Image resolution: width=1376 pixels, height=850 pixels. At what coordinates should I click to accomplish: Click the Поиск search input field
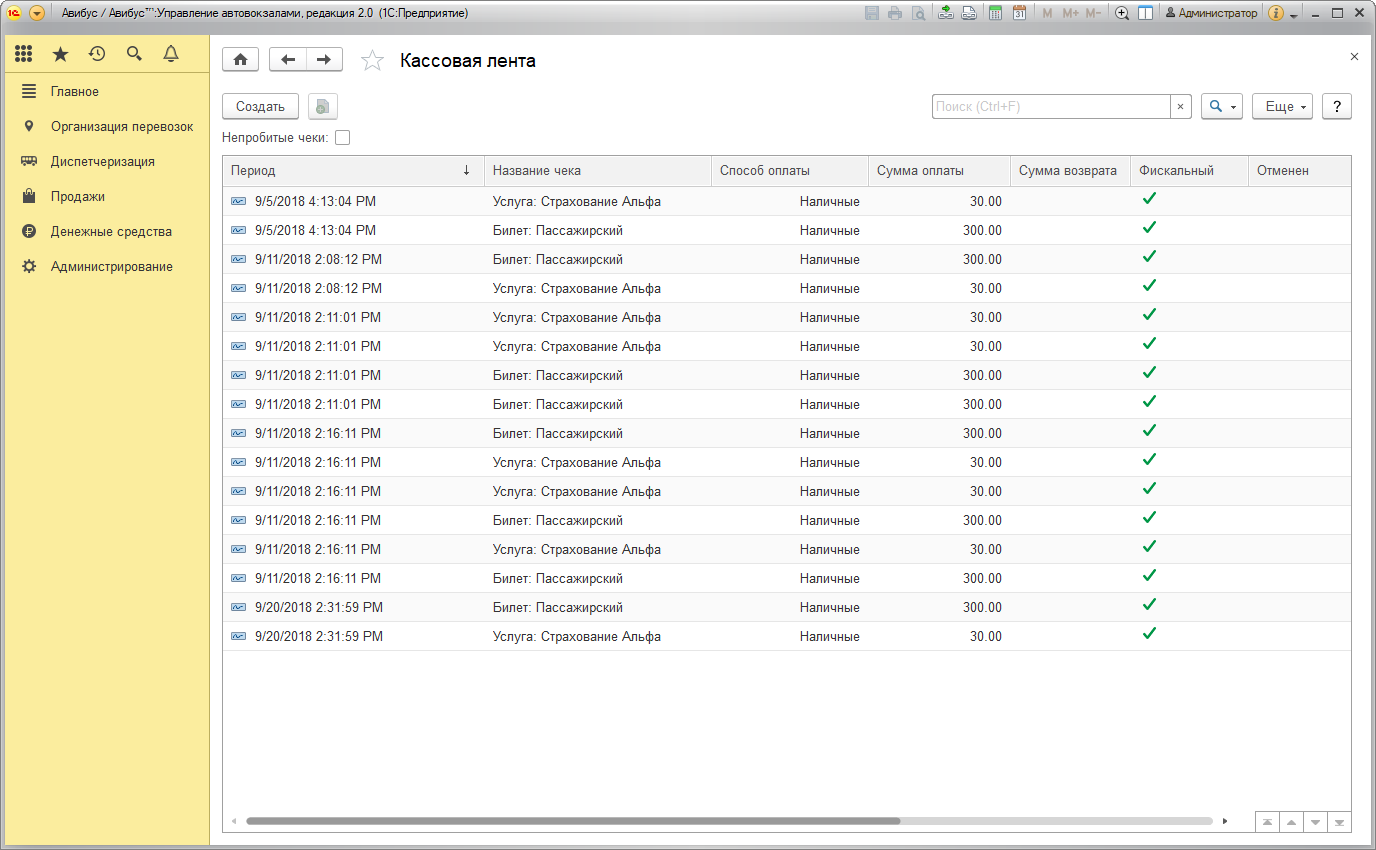pyautogui.click(x=1050, y=107)
